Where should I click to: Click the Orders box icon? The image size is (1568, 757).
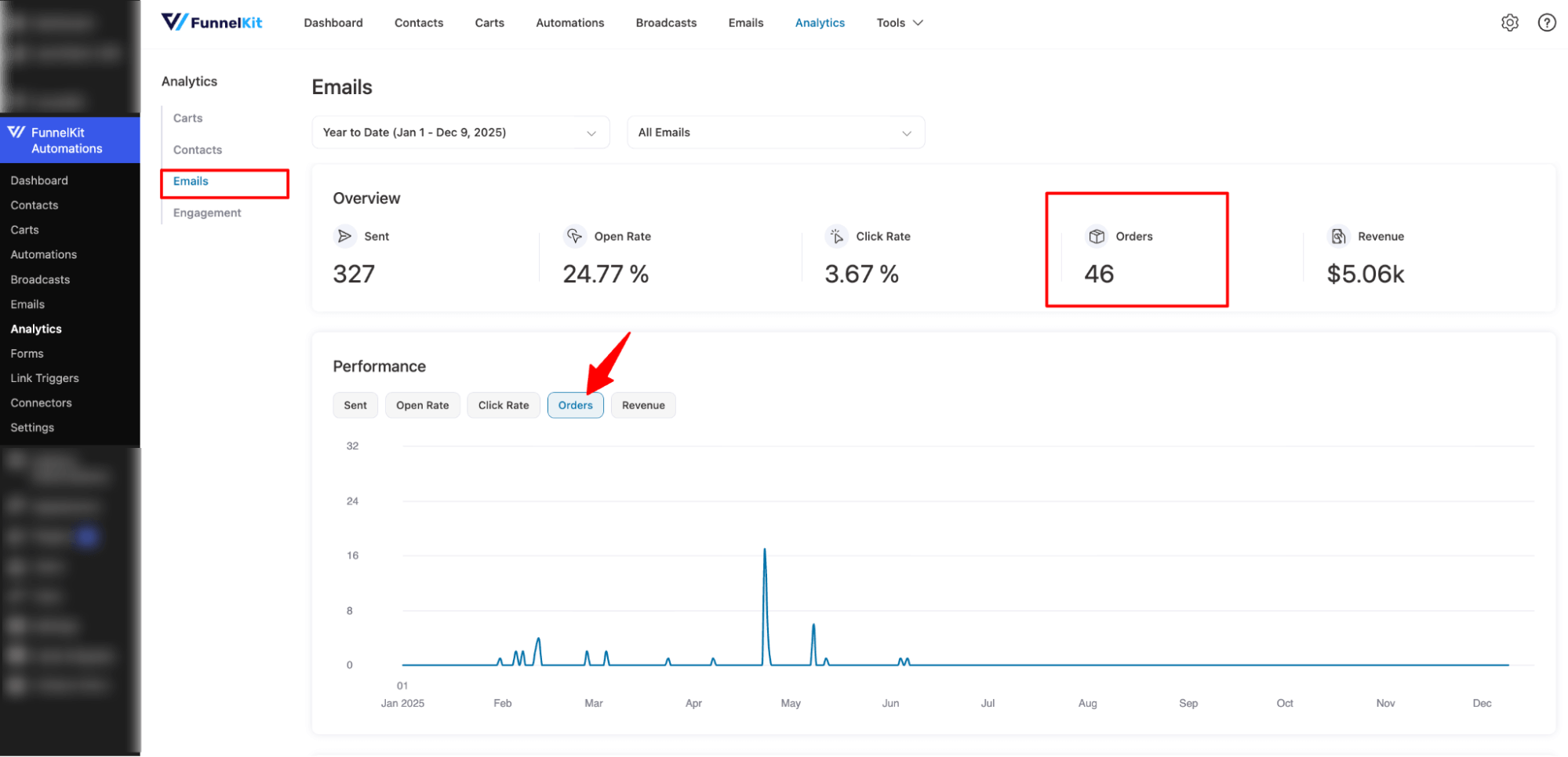pyautogui.click(x=1097, y=236)
